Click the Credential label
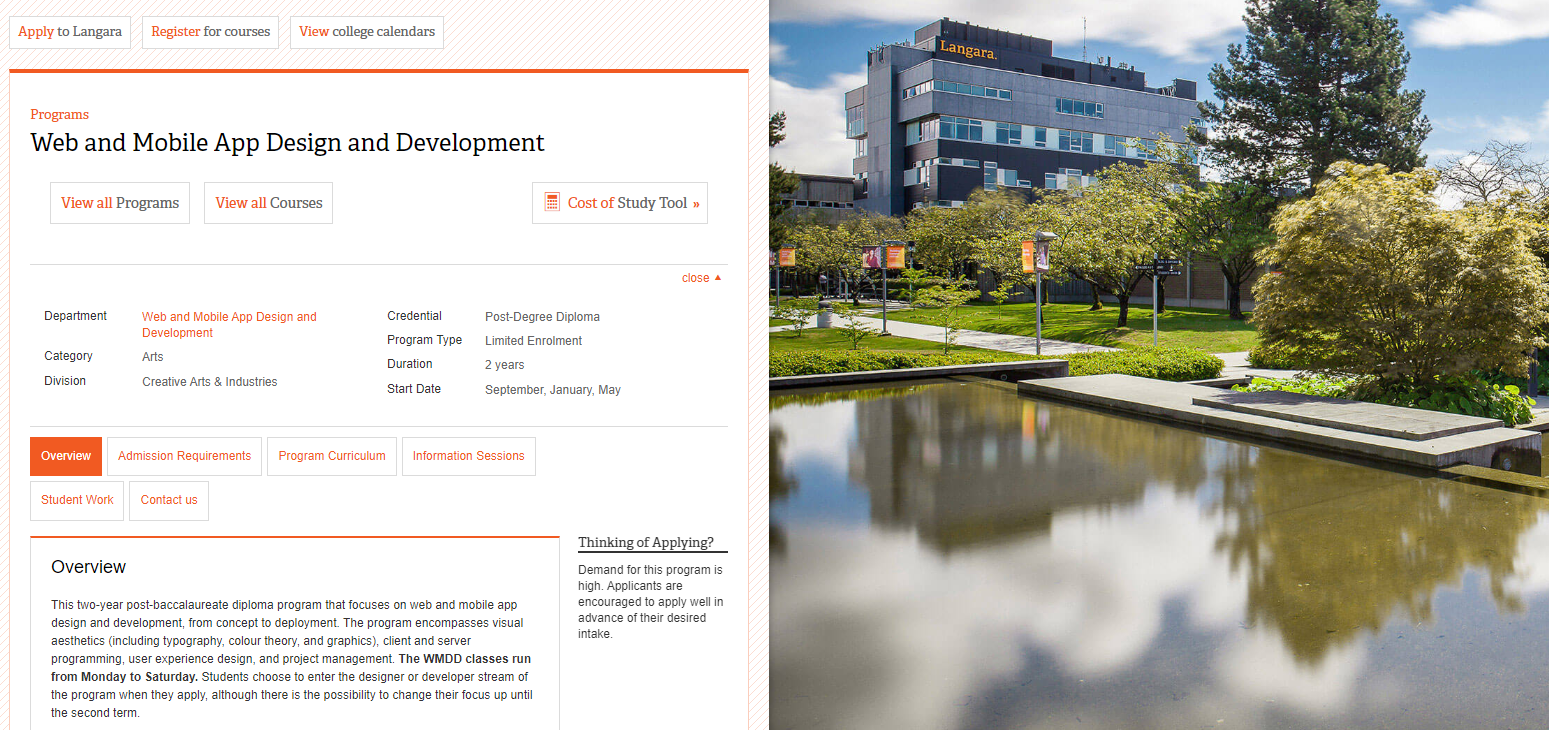 tap(414, 316)
